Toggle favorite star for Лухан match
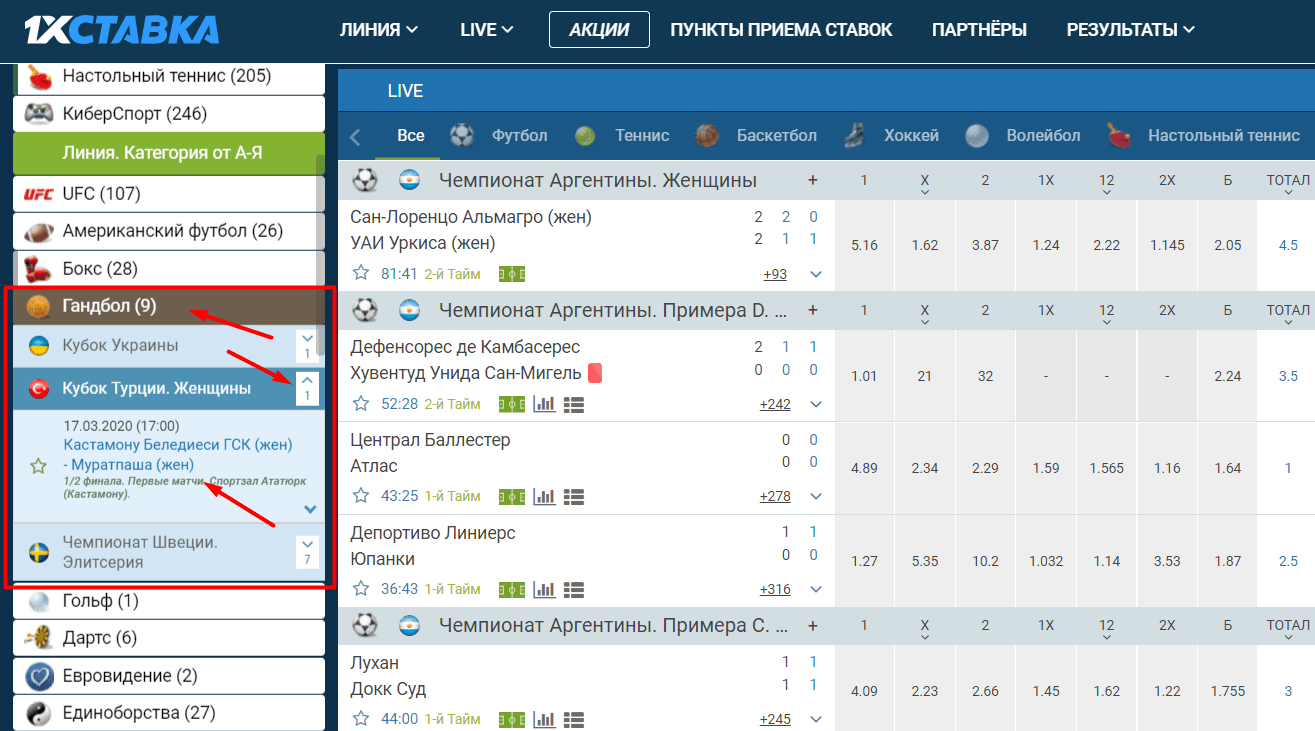The width and height of the screenshot is (1315, 731). (x=361, y=718)
